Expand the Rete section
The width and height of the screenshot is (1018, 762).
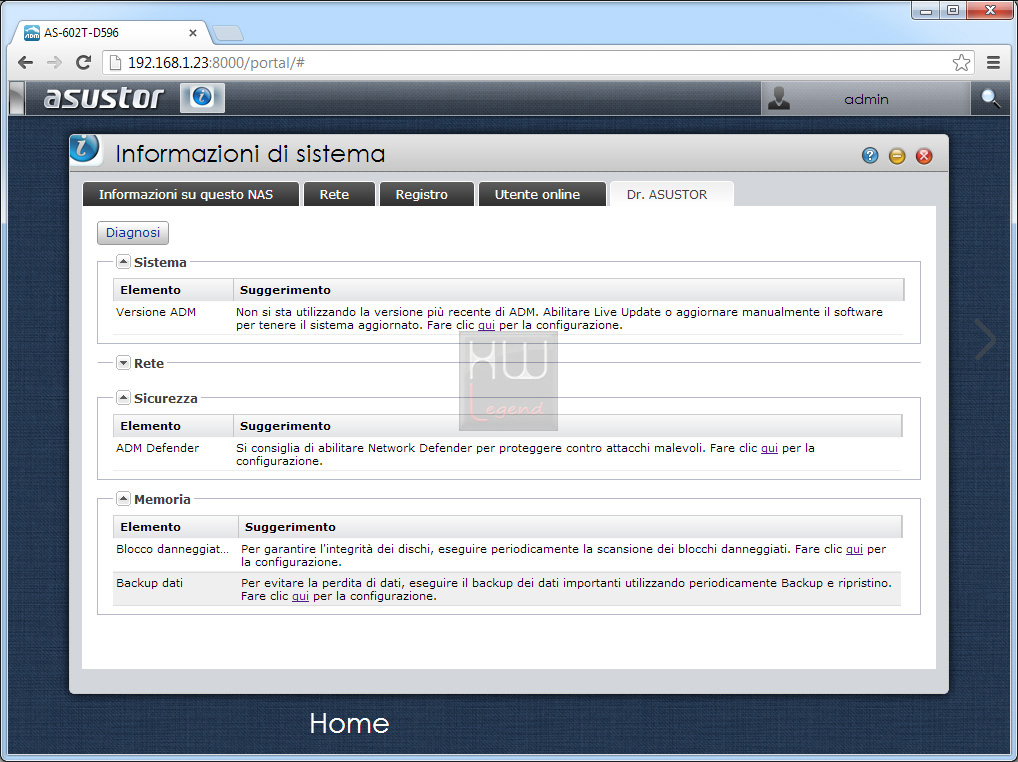[x=123, y=363]
